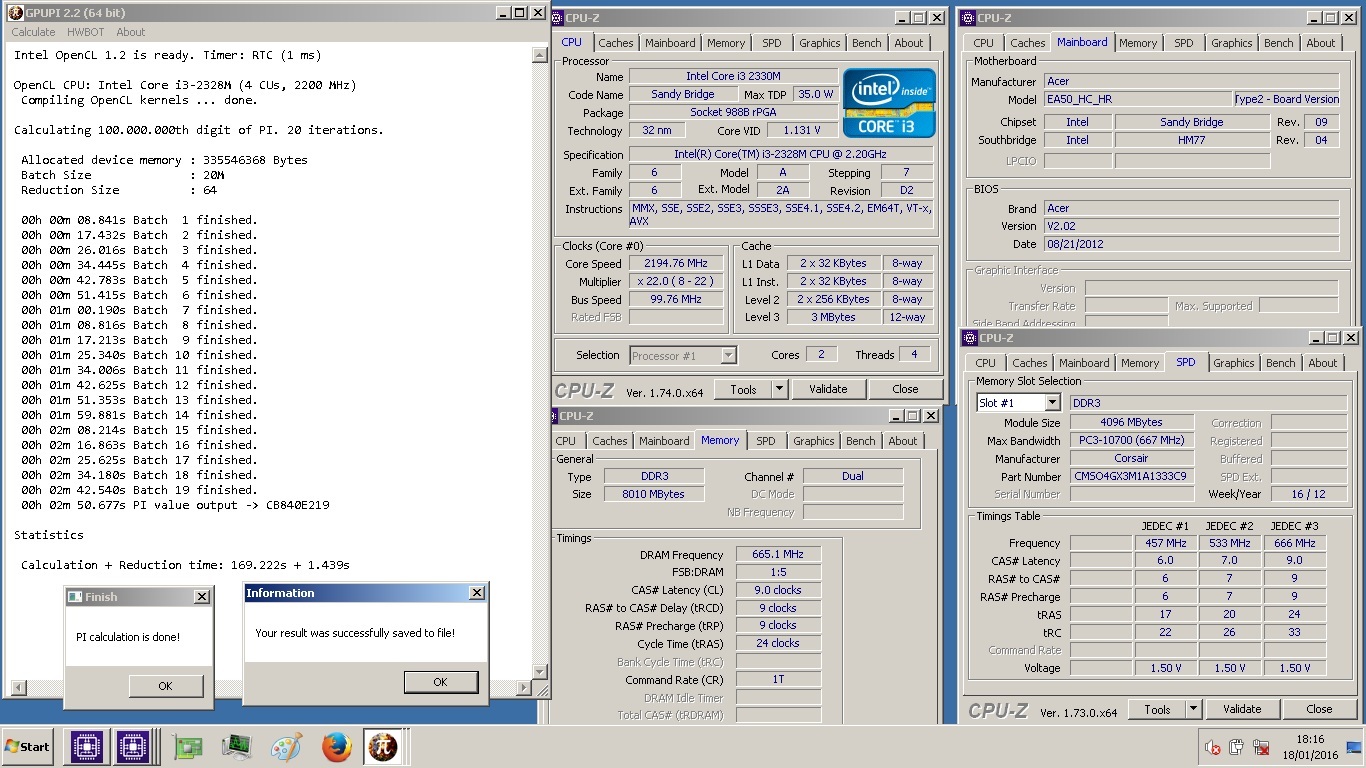Select Memory tab in Mainboard window
This screenshot has width=1366, height=768.
1138,43
